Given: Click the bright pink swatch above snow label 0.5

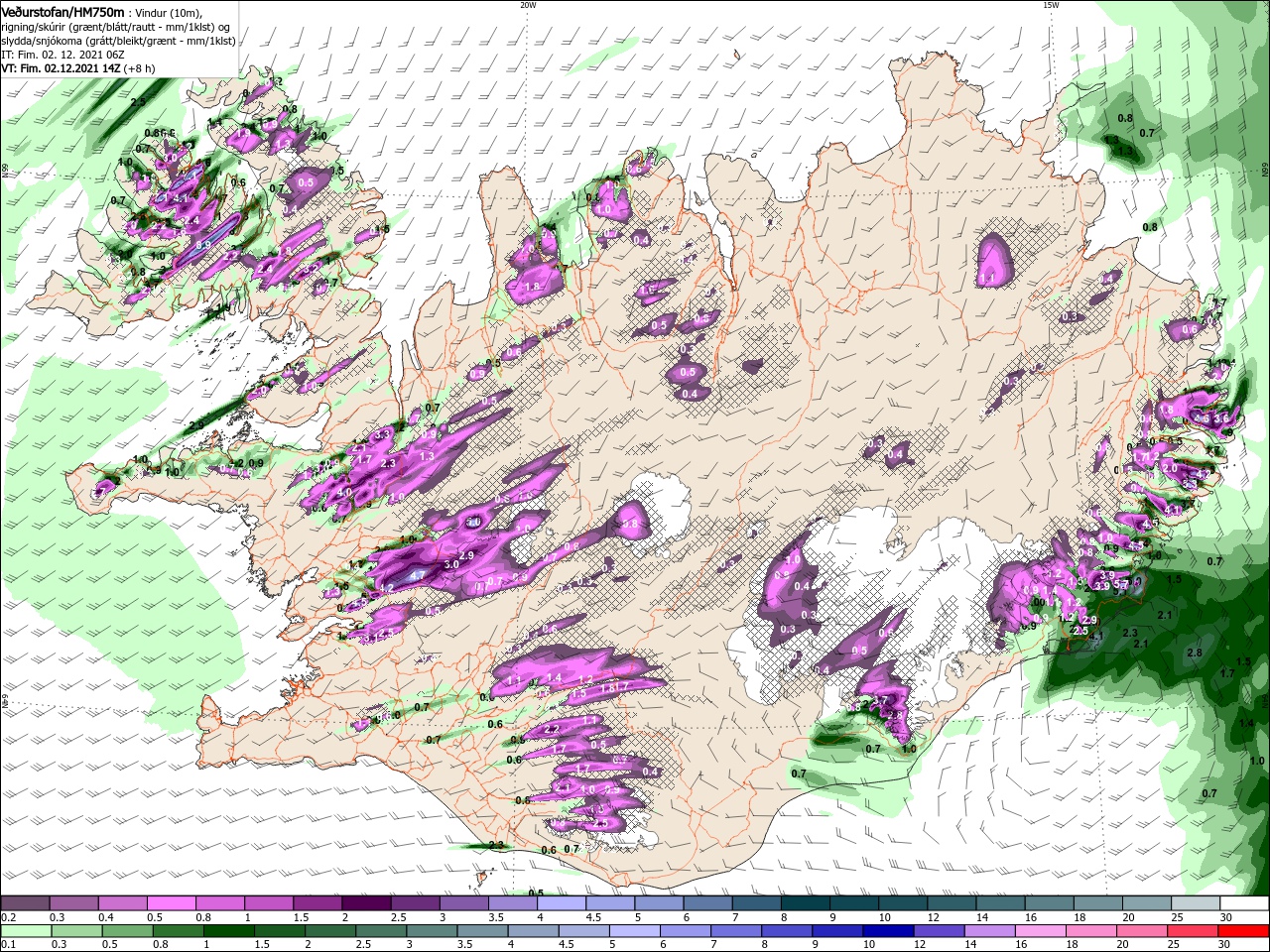Looking at the screenshot, I should coord(171,903).
